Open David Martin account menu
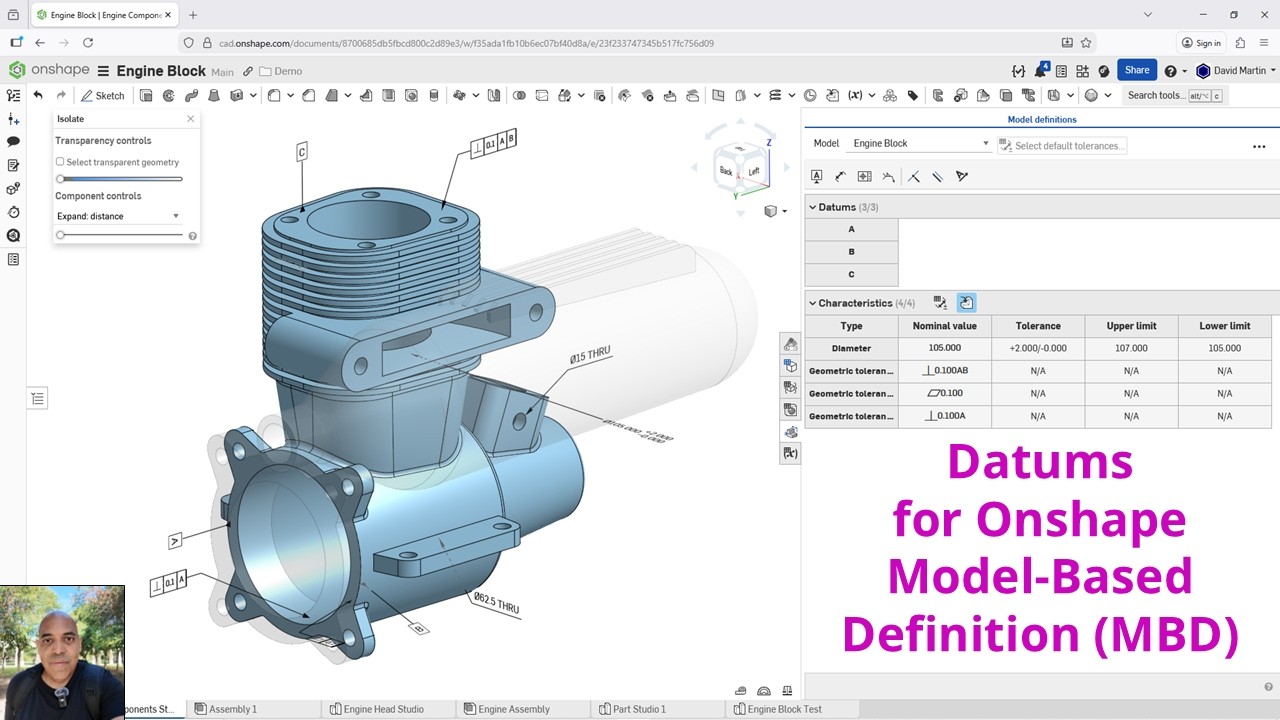This screenshot has width=1280, height=720. [x=1236, y=71]
